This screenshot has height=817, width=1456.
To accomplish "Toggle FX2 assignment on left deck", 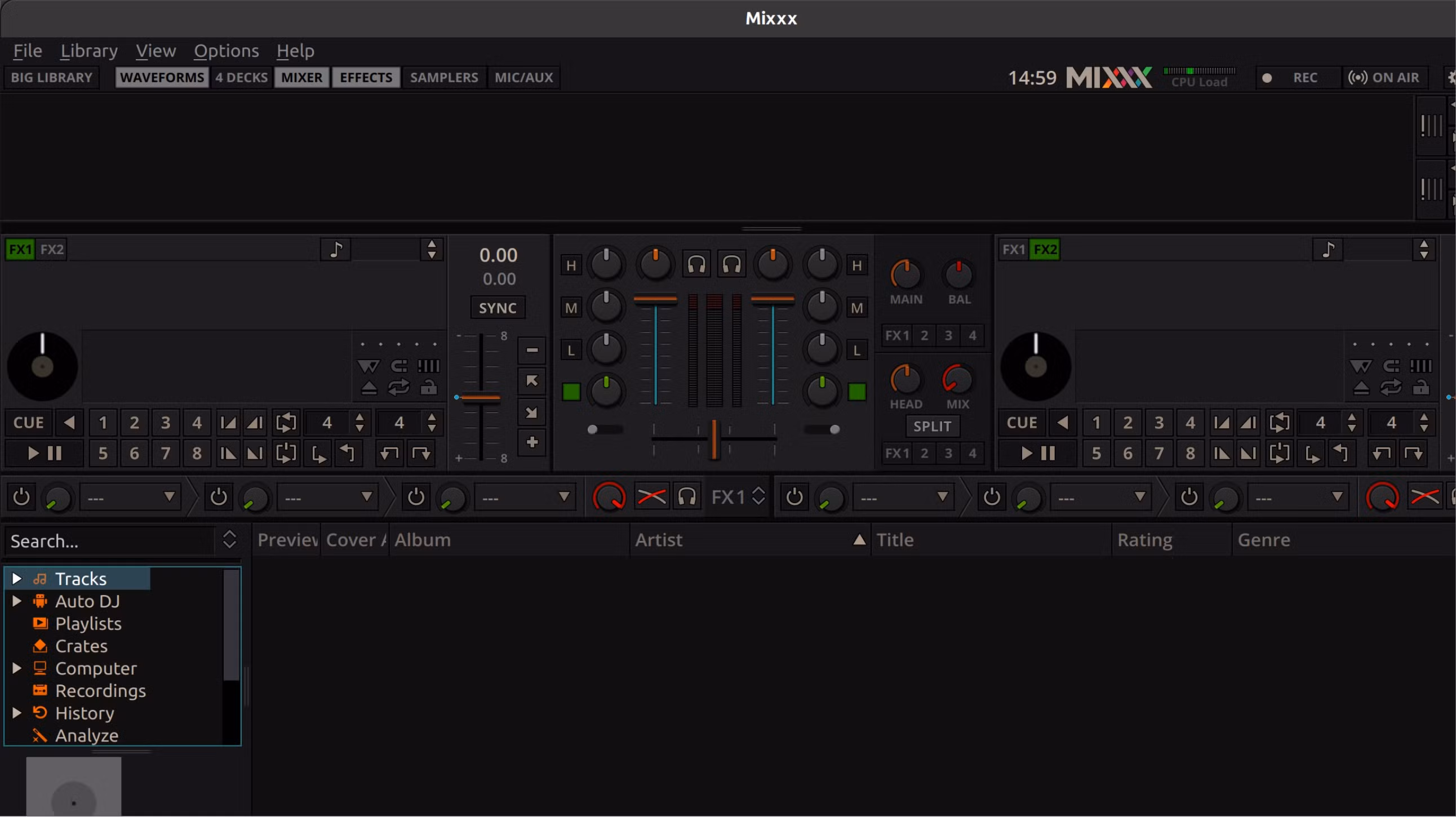I will 51,249.
